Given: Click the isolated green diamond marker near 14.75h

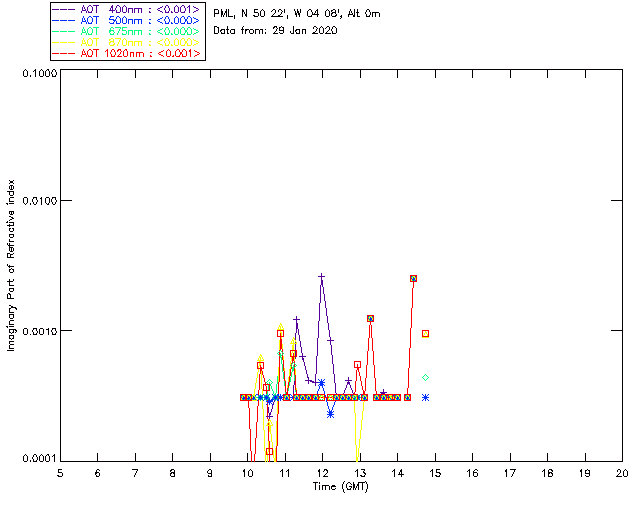Looking at the screenshot, I should tap(425, 378).
